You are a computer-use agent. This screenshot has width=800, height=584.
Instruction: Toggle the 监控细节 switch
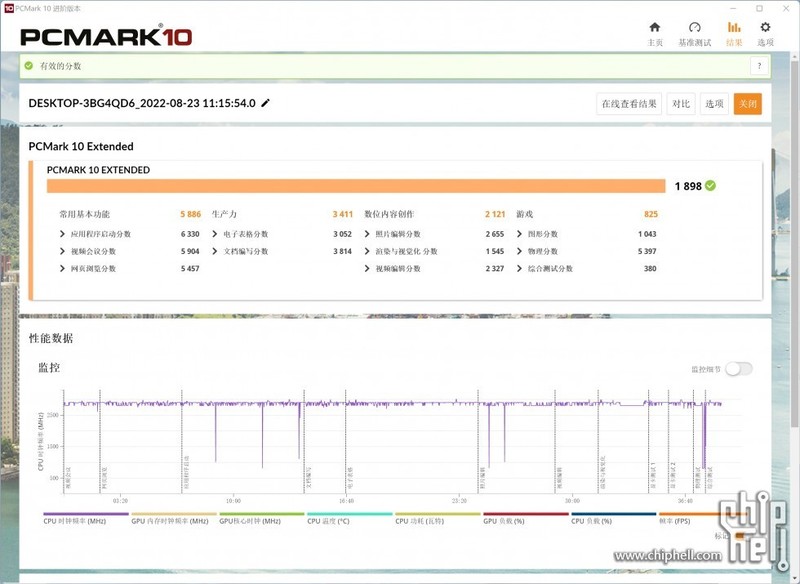pos(739,369)
